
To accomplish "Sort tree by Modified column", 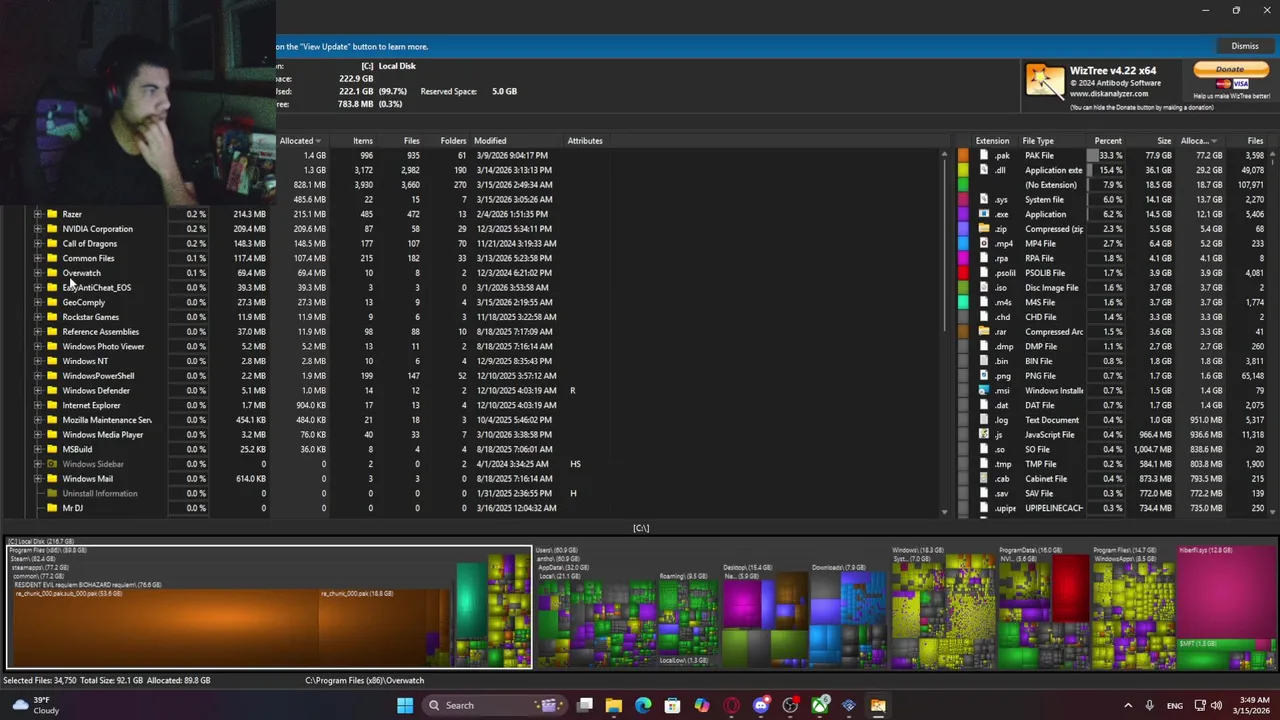I will click(490, 141).
